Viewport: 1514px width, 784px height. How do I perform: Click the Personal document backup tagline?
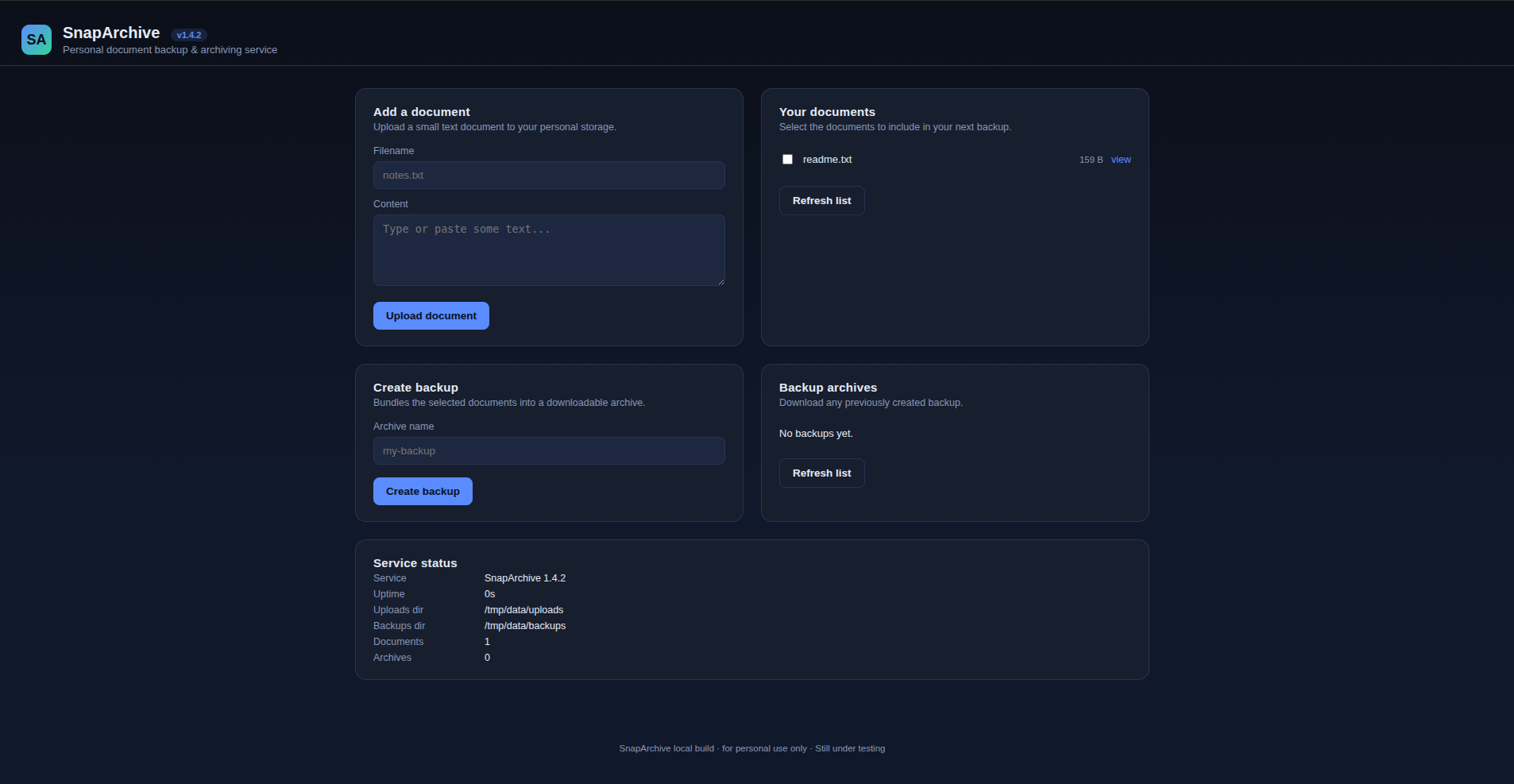pos(170,50)
